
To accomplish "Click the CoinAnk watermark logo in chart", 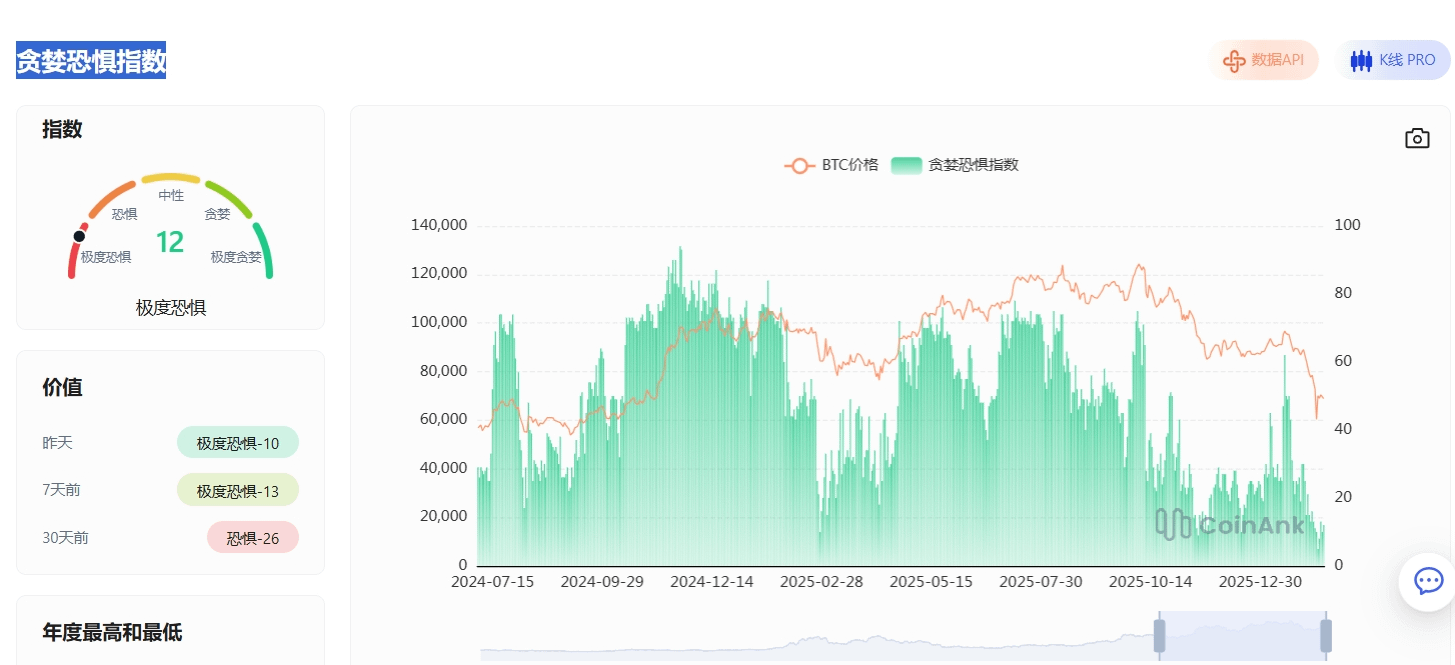I will pos(1229,524).
